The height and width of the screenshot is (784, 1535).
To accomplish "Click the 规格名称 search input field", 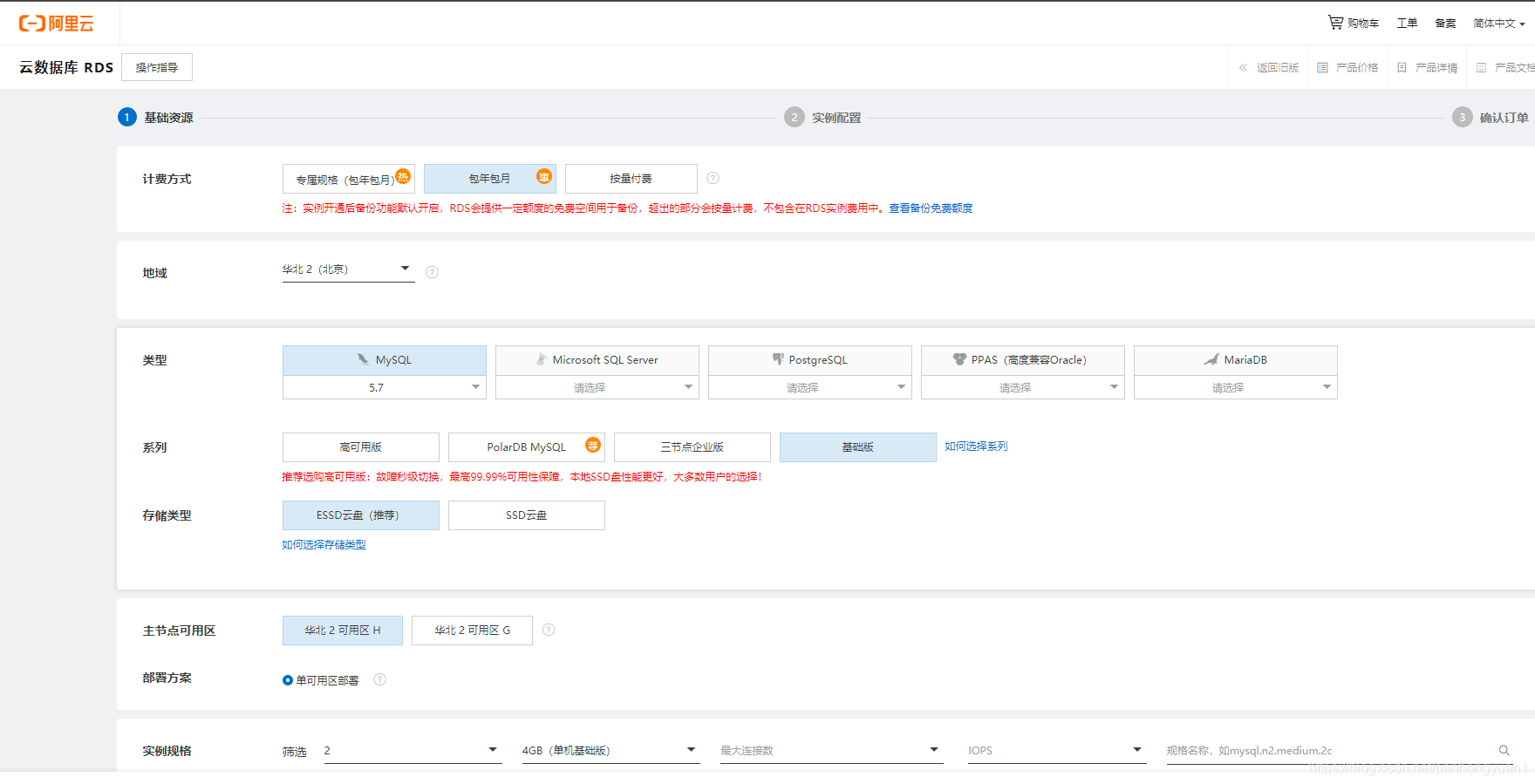I will pos(1330,751).
